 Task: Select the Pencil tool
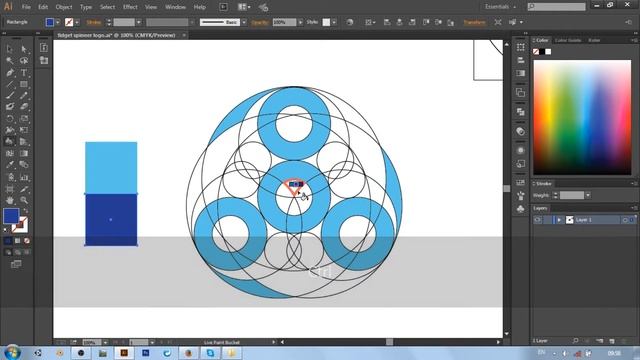(24, 96)
